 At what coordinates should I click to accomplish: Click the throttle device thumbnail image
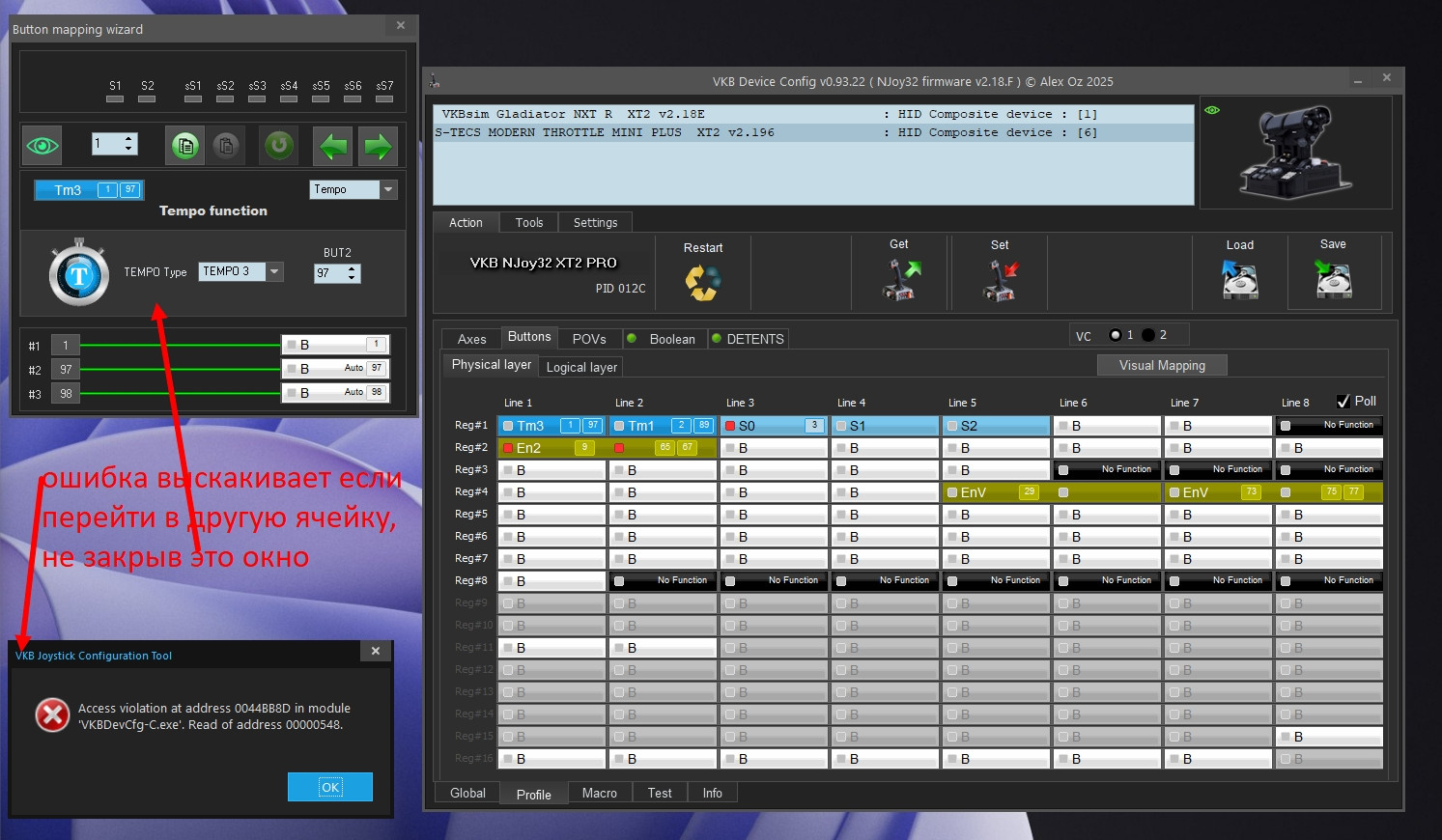[x=1295, y=153]
